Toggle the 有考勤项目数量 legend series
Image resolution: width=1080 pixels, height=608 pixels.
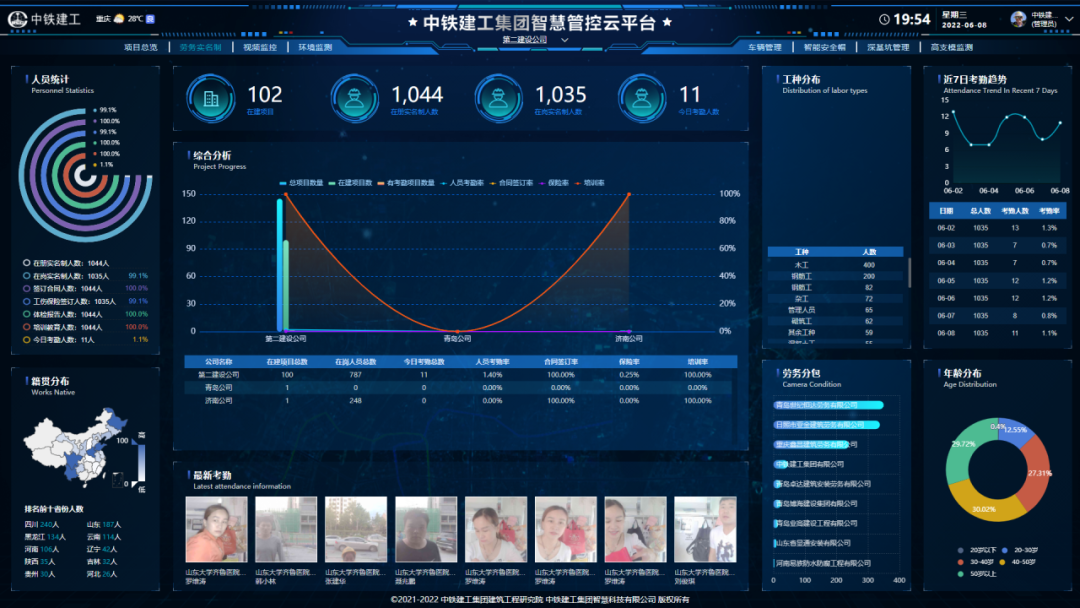tap(406, 183)
